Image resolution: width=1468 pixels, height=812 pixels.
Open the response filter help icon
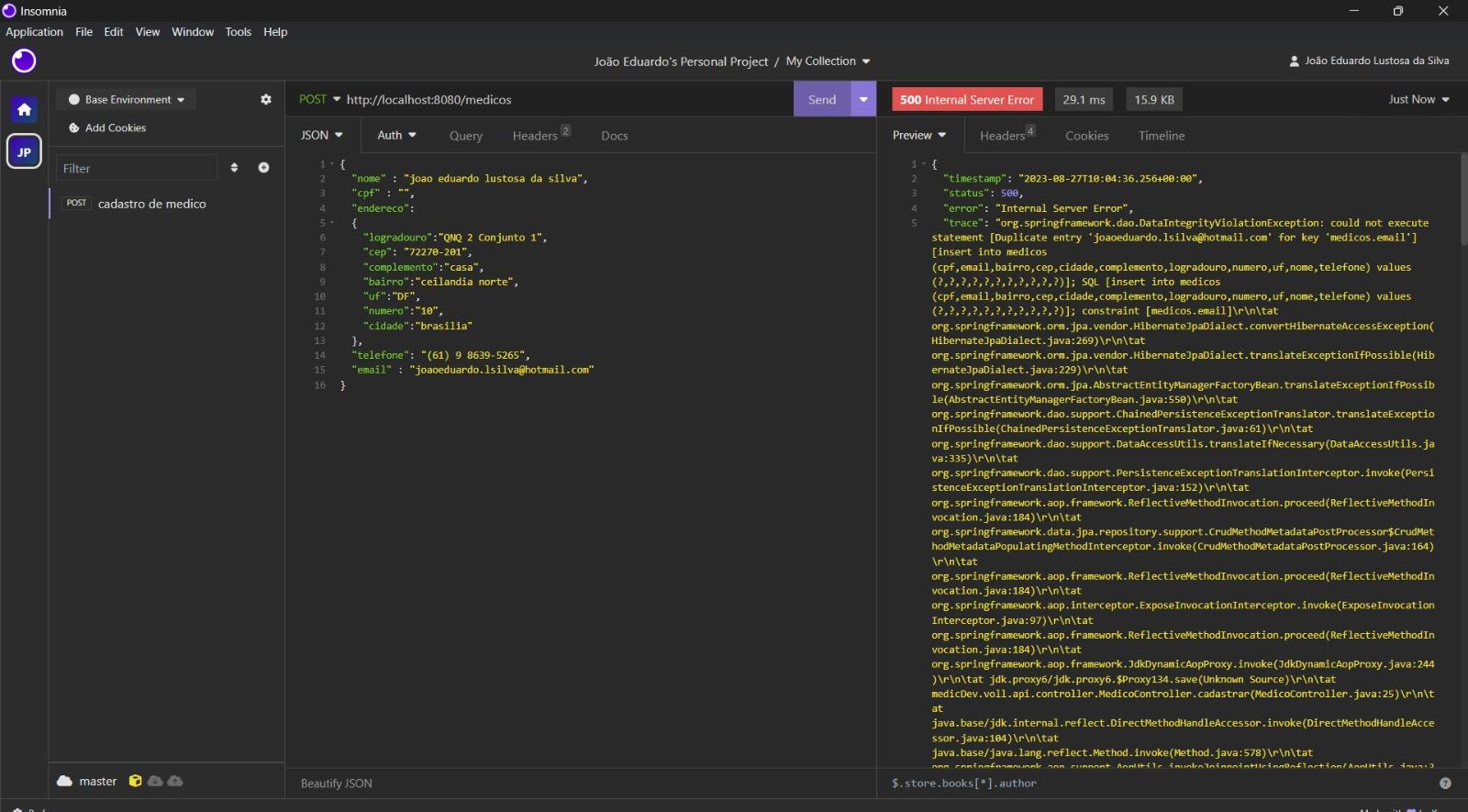(x=1445, y=784)
